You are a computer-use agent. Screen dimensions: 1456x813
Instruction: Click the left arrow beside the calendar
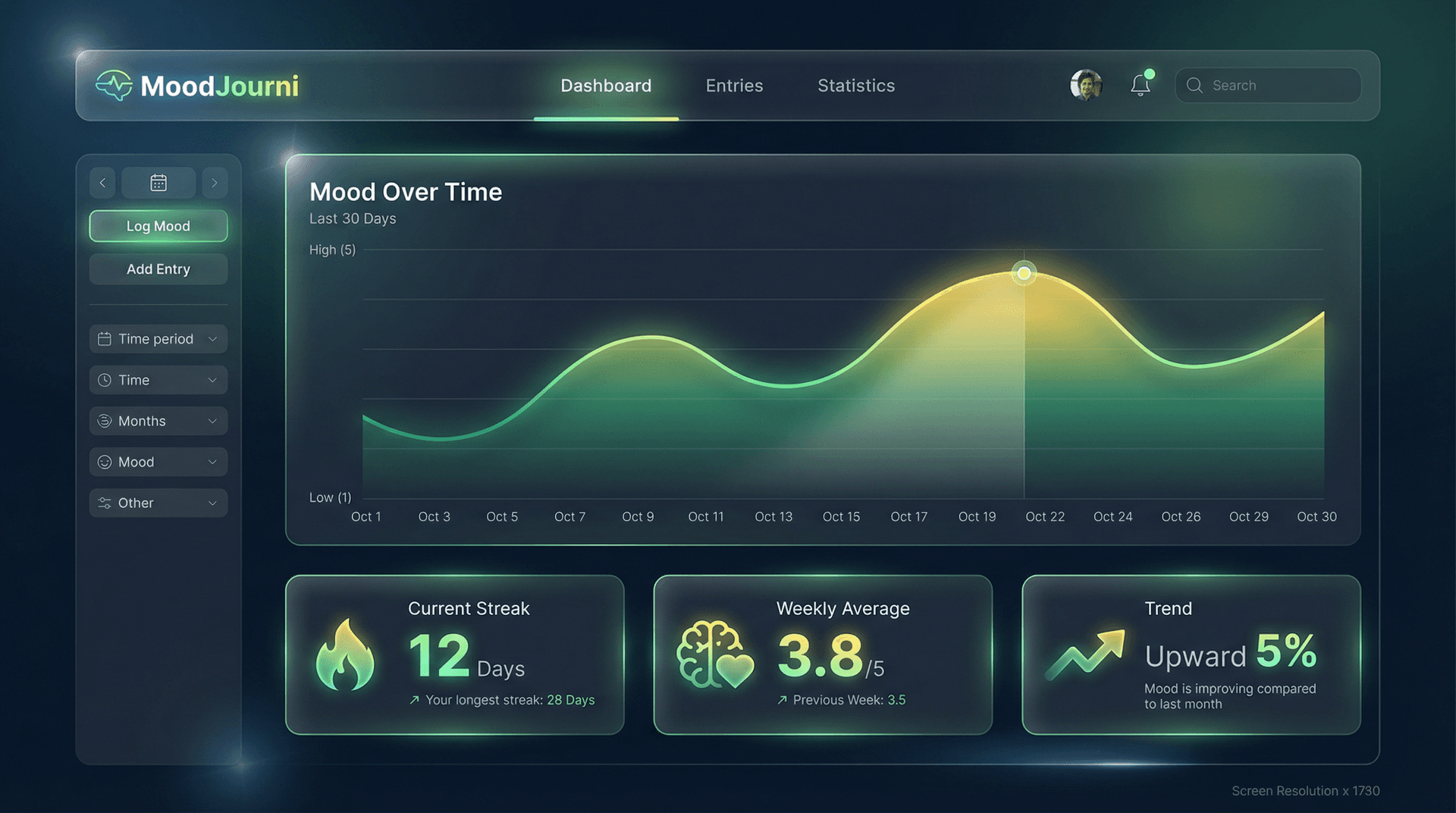coord(102,182)
